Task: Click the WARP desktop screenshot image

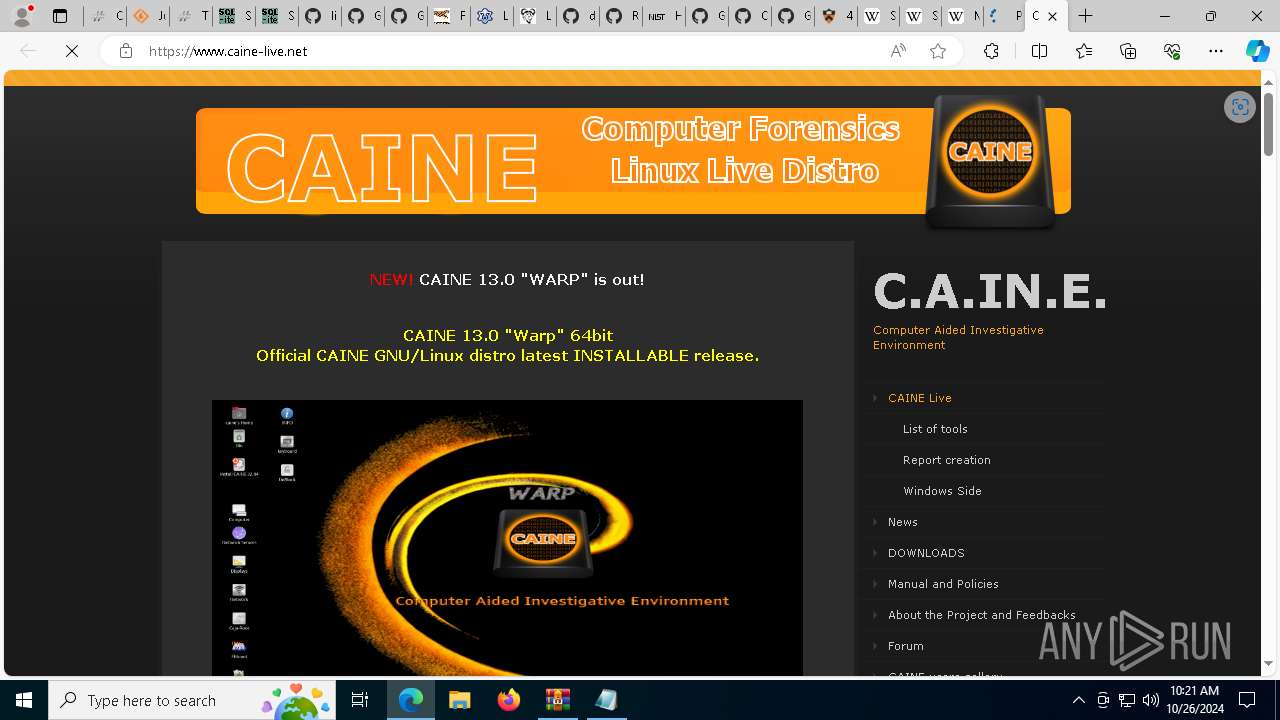Action: coord(507,538)
